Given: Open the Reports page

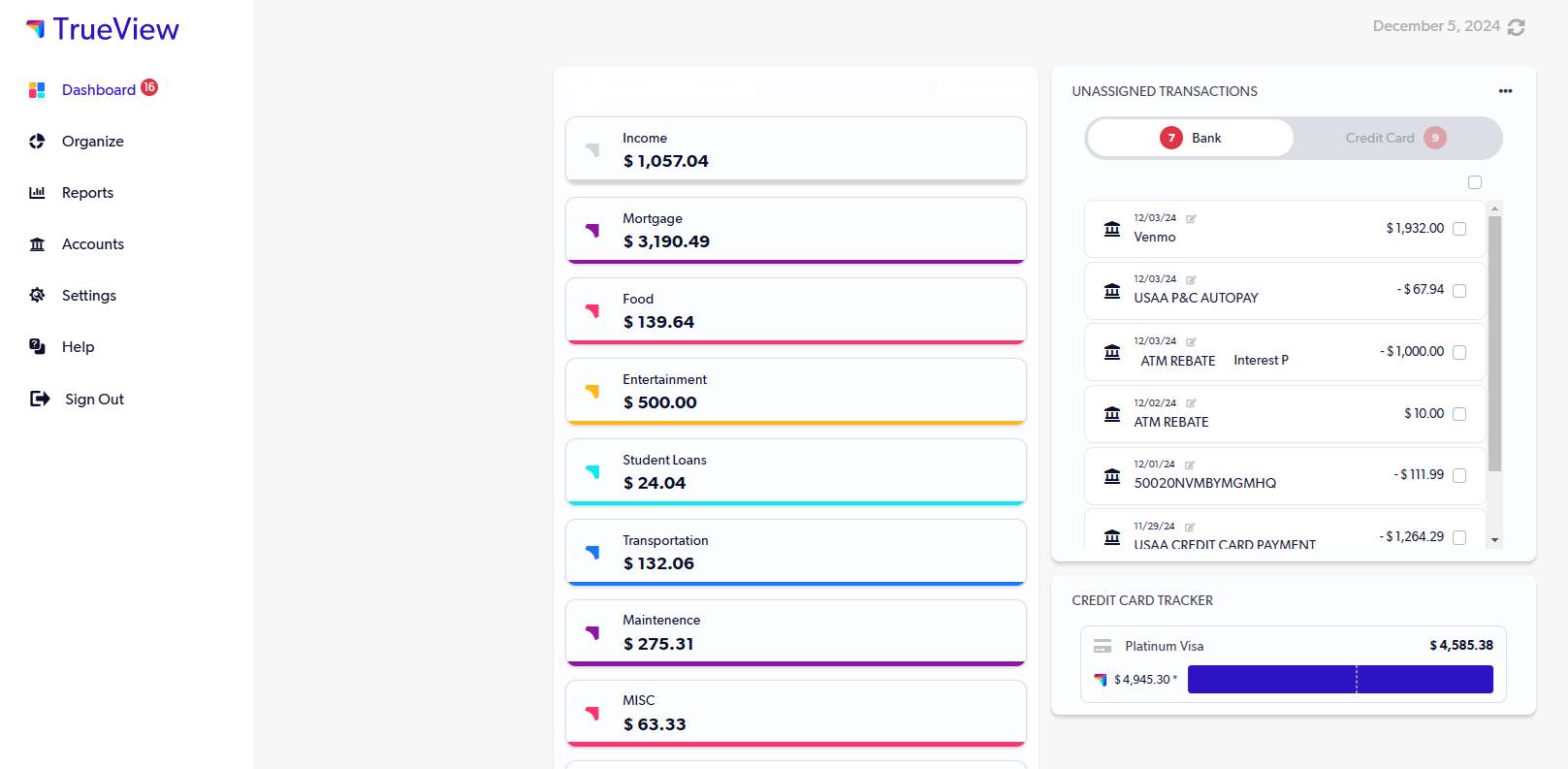Looking at the screenshot, I should (x=87, y=193).
